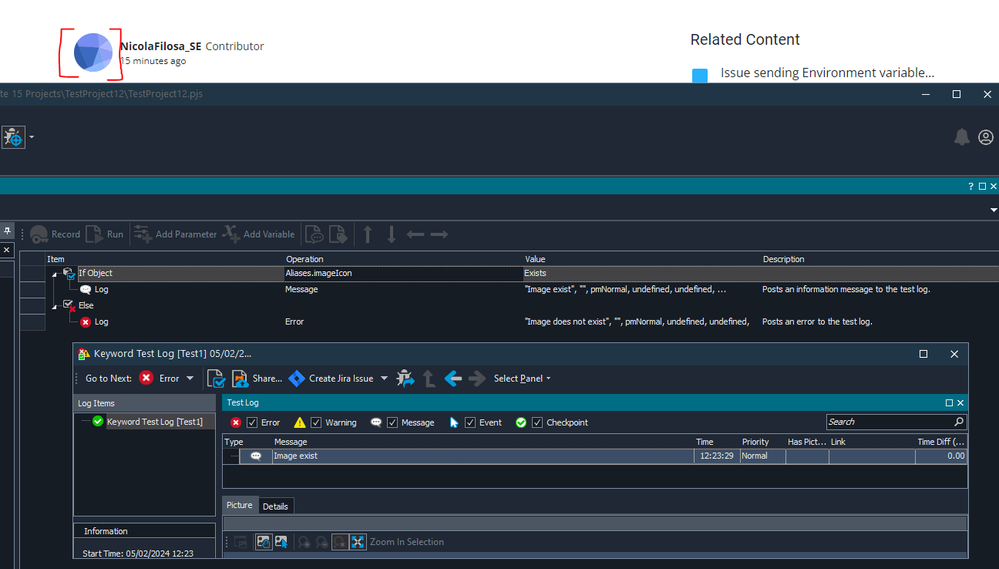Disable the Event filter checkbox
This screenshot has width=999, height=569.
[470, 422]
